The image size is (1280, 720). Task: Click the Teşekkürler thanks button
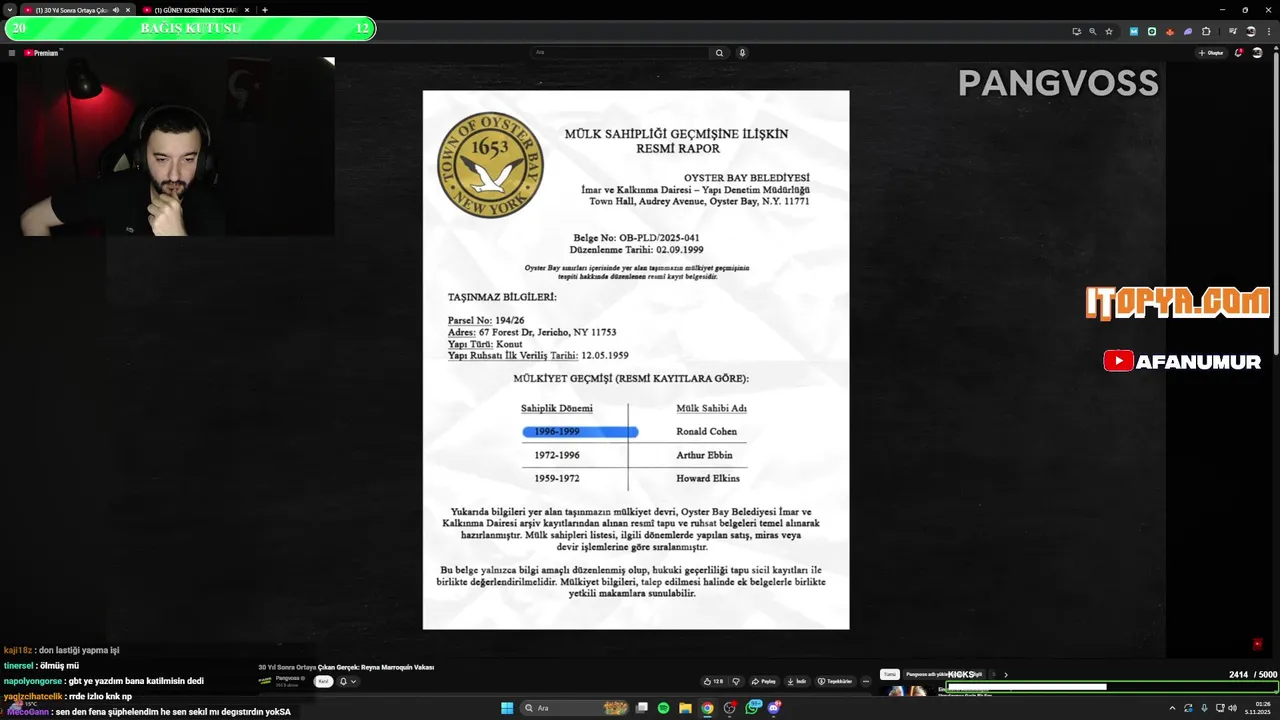pyautogui.click(x=835, y=681)
